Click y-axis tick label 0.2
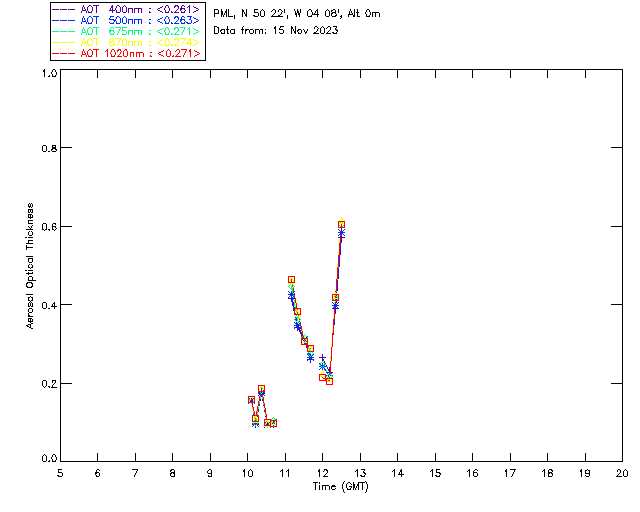 click(49, 383)
